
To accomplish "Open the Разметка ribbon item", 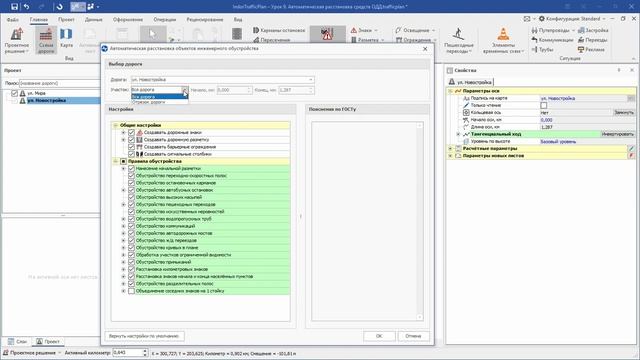I will (x=367, y=40).
